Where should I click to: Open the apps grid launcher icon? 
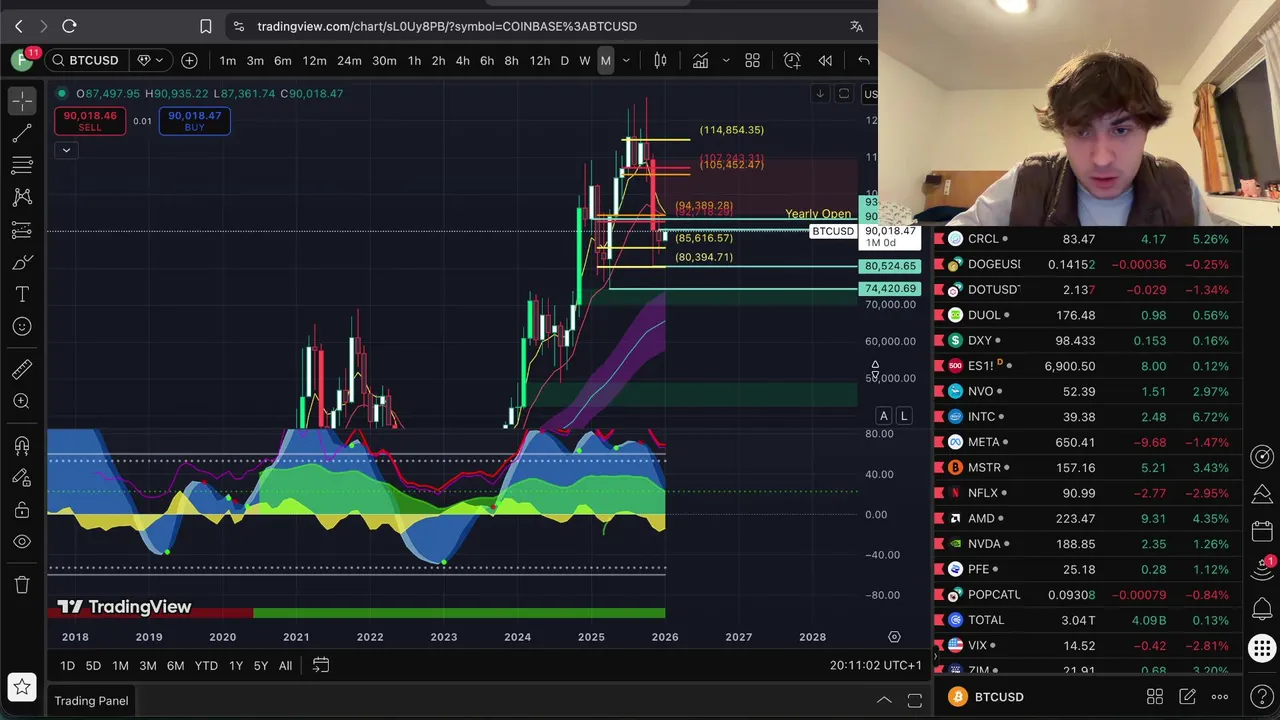point(1262,648)
